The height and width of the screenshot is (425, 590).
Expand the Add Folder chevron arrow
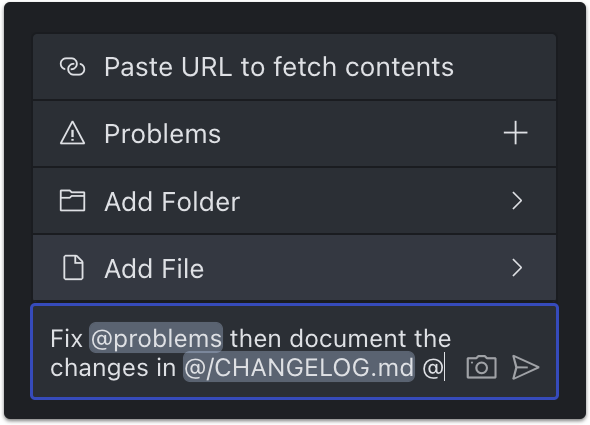pos(517,201)
